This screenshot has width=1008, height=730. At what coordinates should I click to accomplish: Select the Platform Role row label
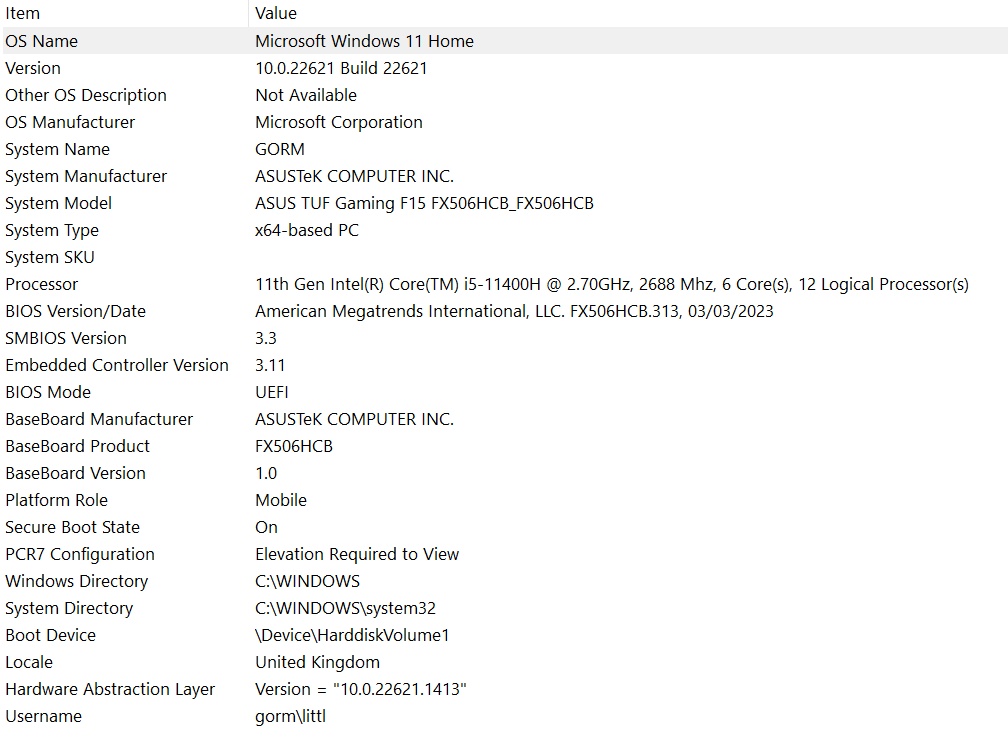[x=57, y=500]
